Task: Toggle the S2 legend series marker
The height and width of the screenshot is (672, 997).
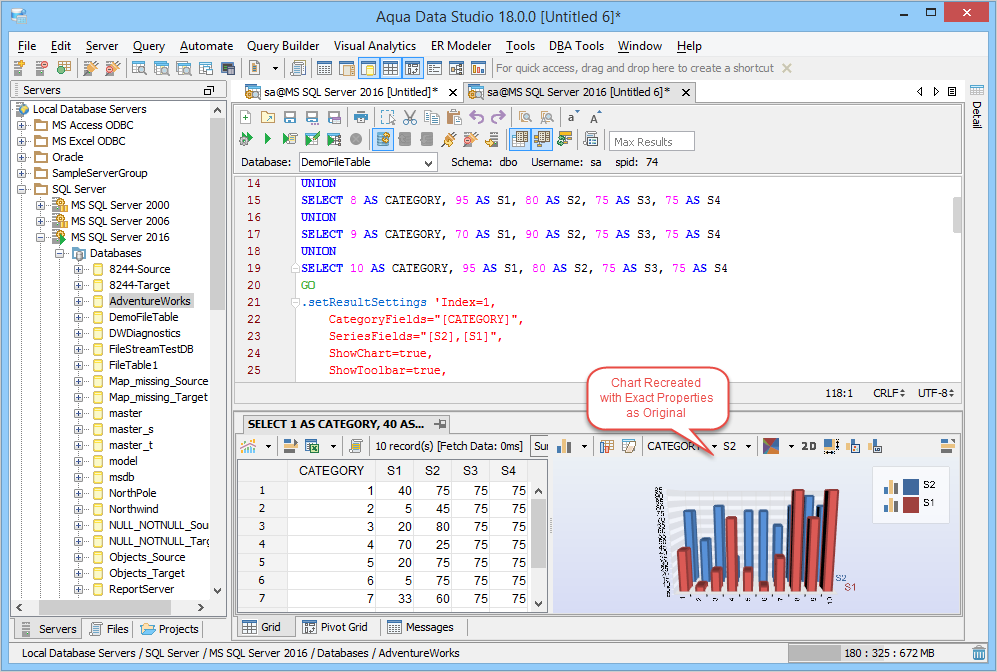Action: pos(910,486)
